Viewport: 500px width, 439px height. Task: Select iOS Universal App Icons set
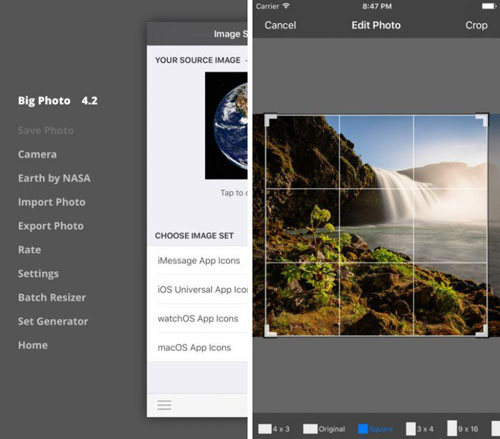(x=198, y=289)
